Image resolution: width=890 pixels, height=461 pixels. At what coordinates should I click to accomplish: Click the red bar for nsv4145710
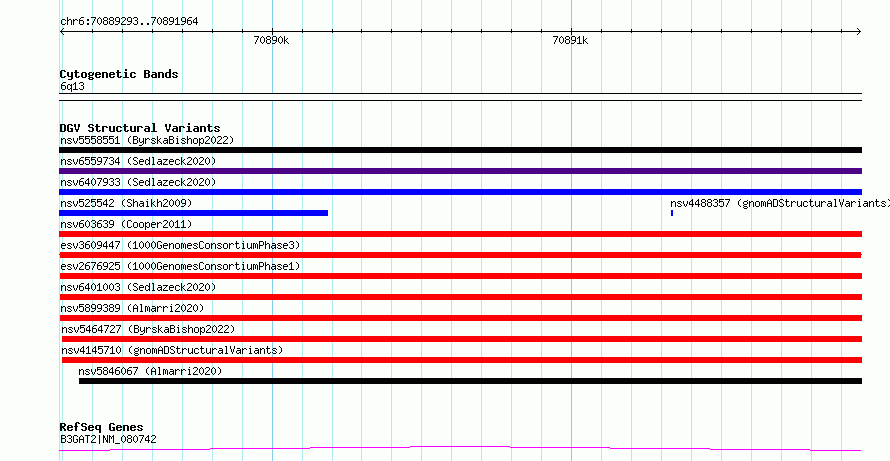(462, 360)
